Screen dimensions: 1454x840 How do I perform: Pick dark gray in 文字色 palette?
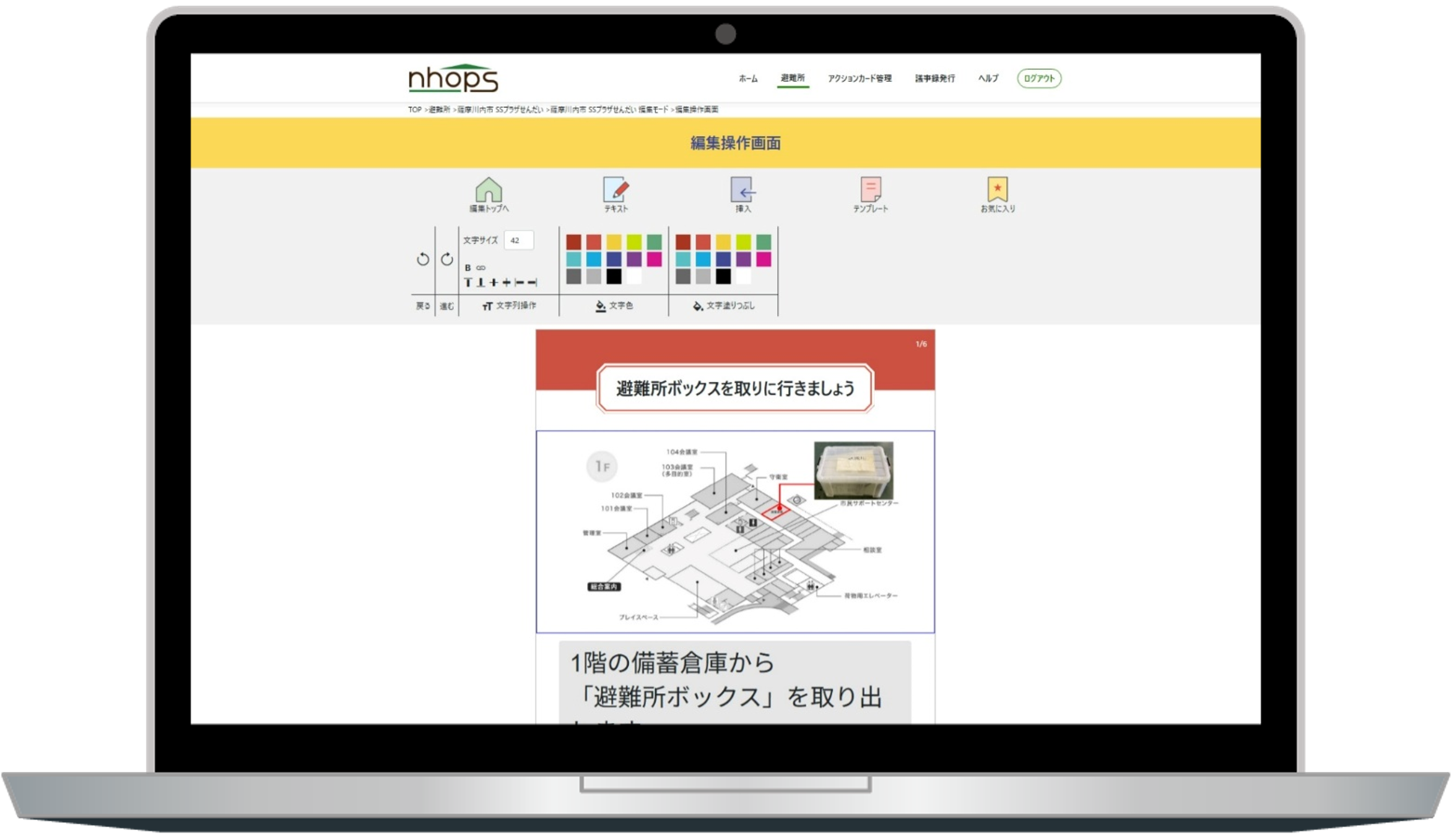[x=573, y=277]
